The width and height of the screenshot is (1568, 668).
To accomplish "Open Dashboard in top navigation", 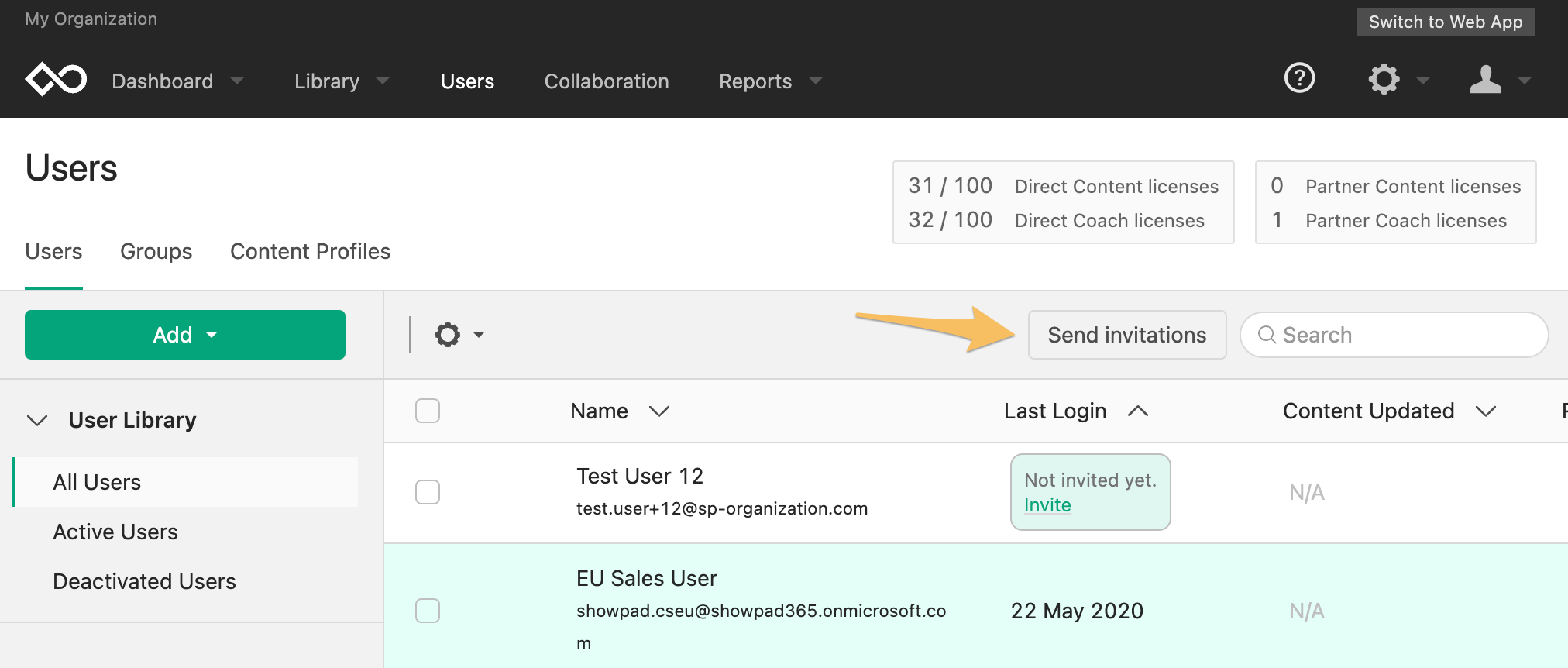I will click(x=163, y=81).
